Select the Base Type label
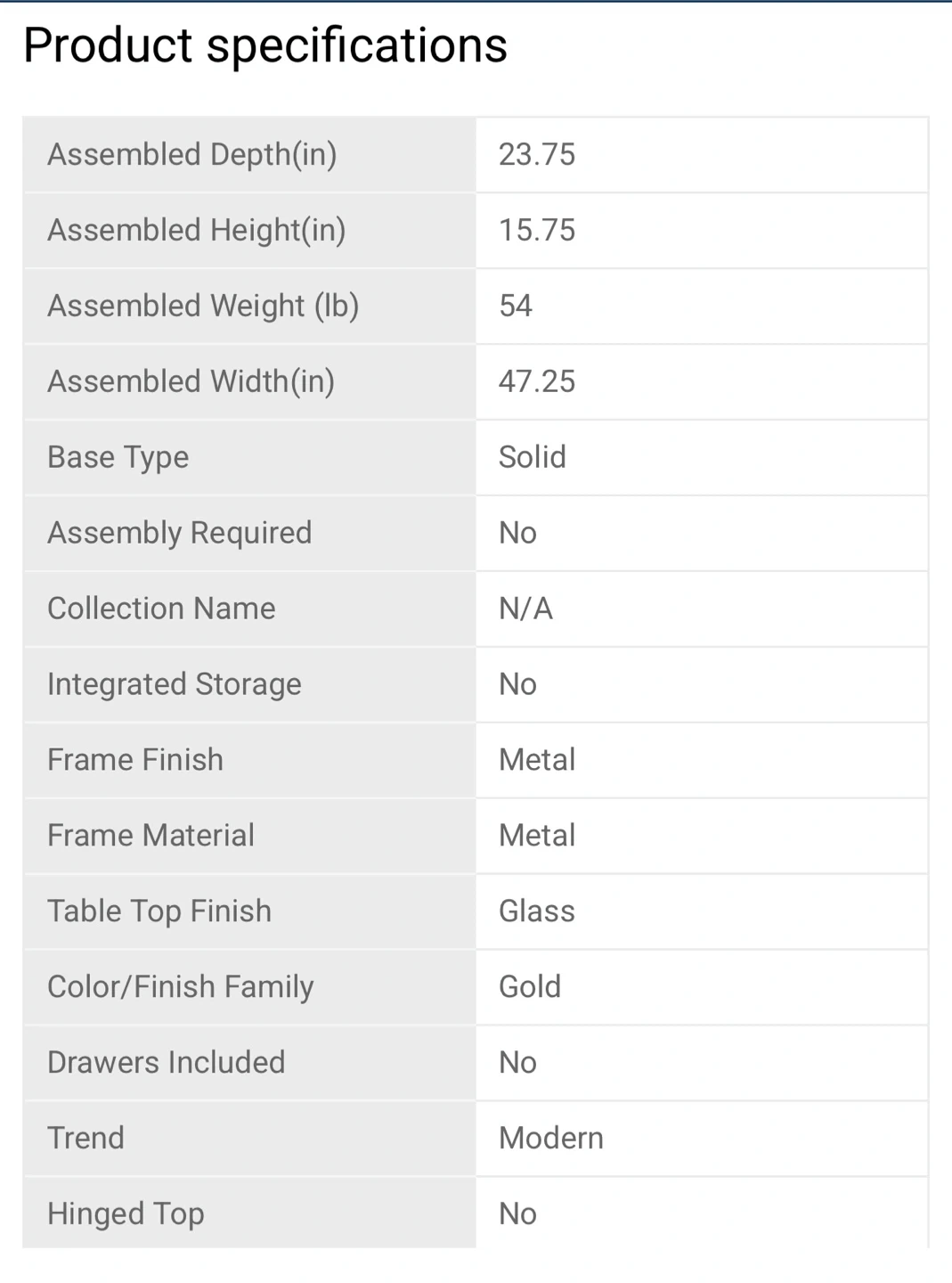 pos(118,458)
